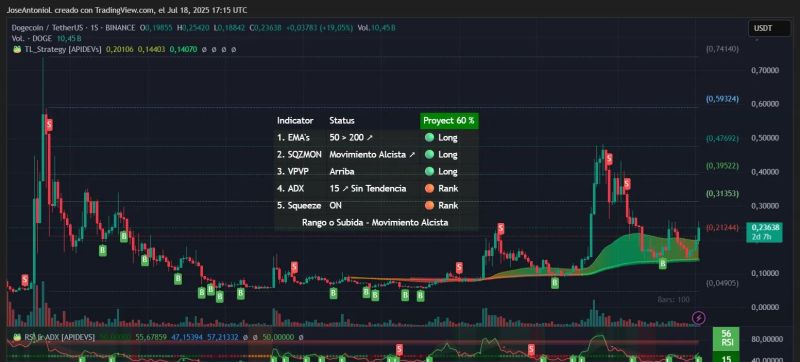
Task: Click the H0,25420 high value
Action: pos(193,28)
